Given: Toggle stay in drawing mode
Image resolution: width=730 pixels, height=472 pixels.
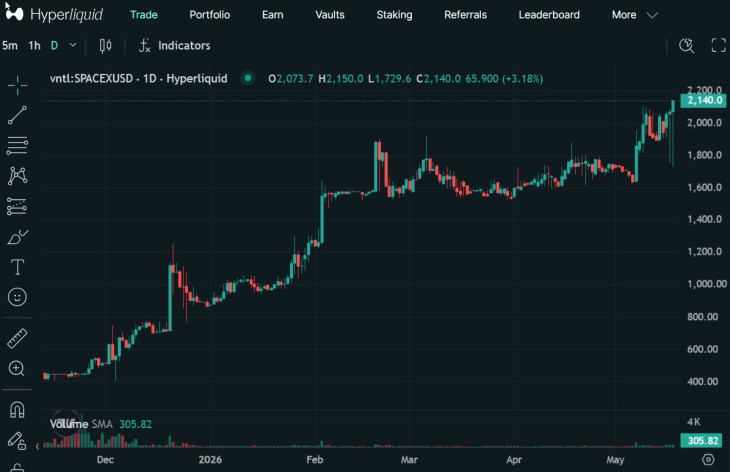Looking at the screenshot, I should point(17,440).
